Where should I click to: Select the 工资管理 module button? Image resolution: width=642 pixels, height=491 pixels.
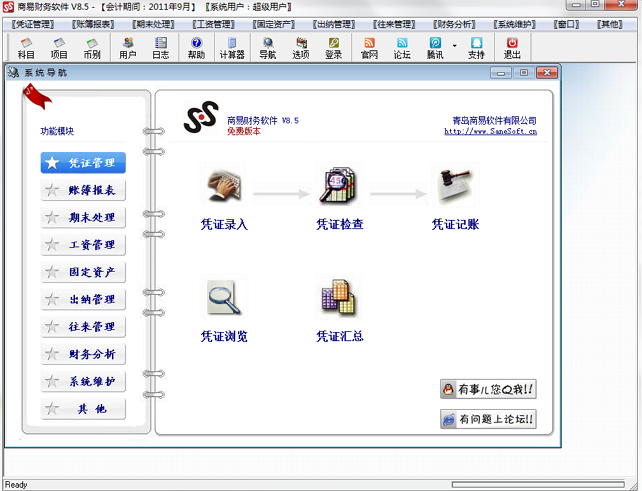pos(83,245)
